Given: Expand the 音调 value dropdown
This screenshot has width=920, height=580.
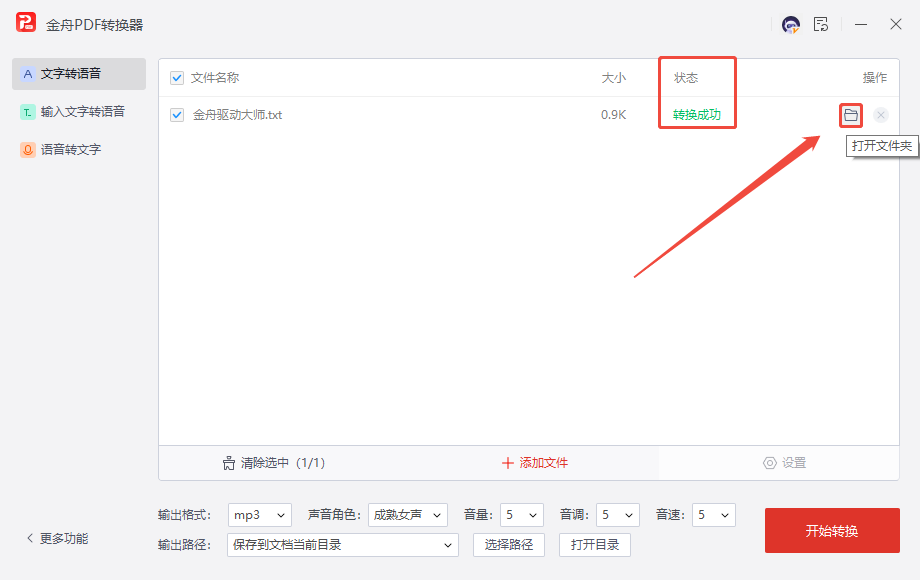Looking at the screenshot, I should click(x=618, y=515).
